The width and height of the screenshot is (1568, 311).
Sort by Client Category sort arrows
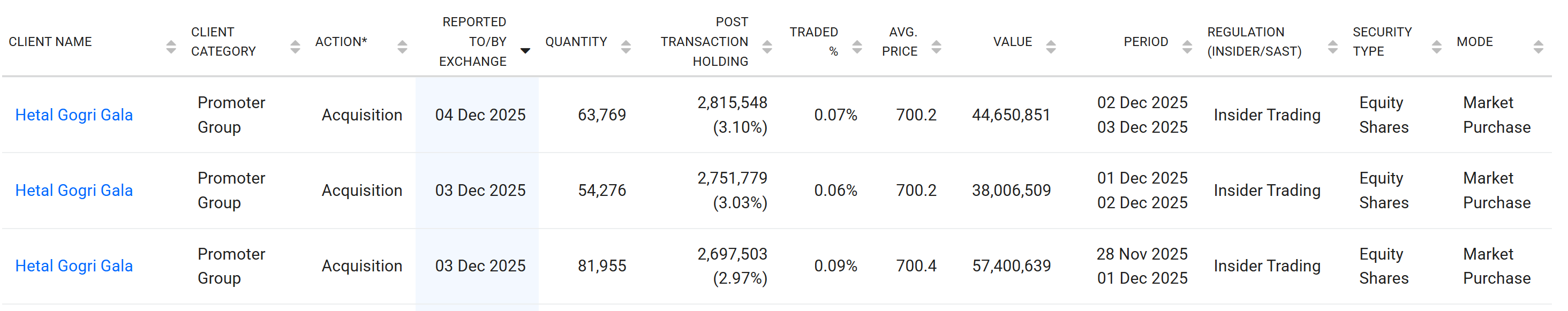click(295, 47)
